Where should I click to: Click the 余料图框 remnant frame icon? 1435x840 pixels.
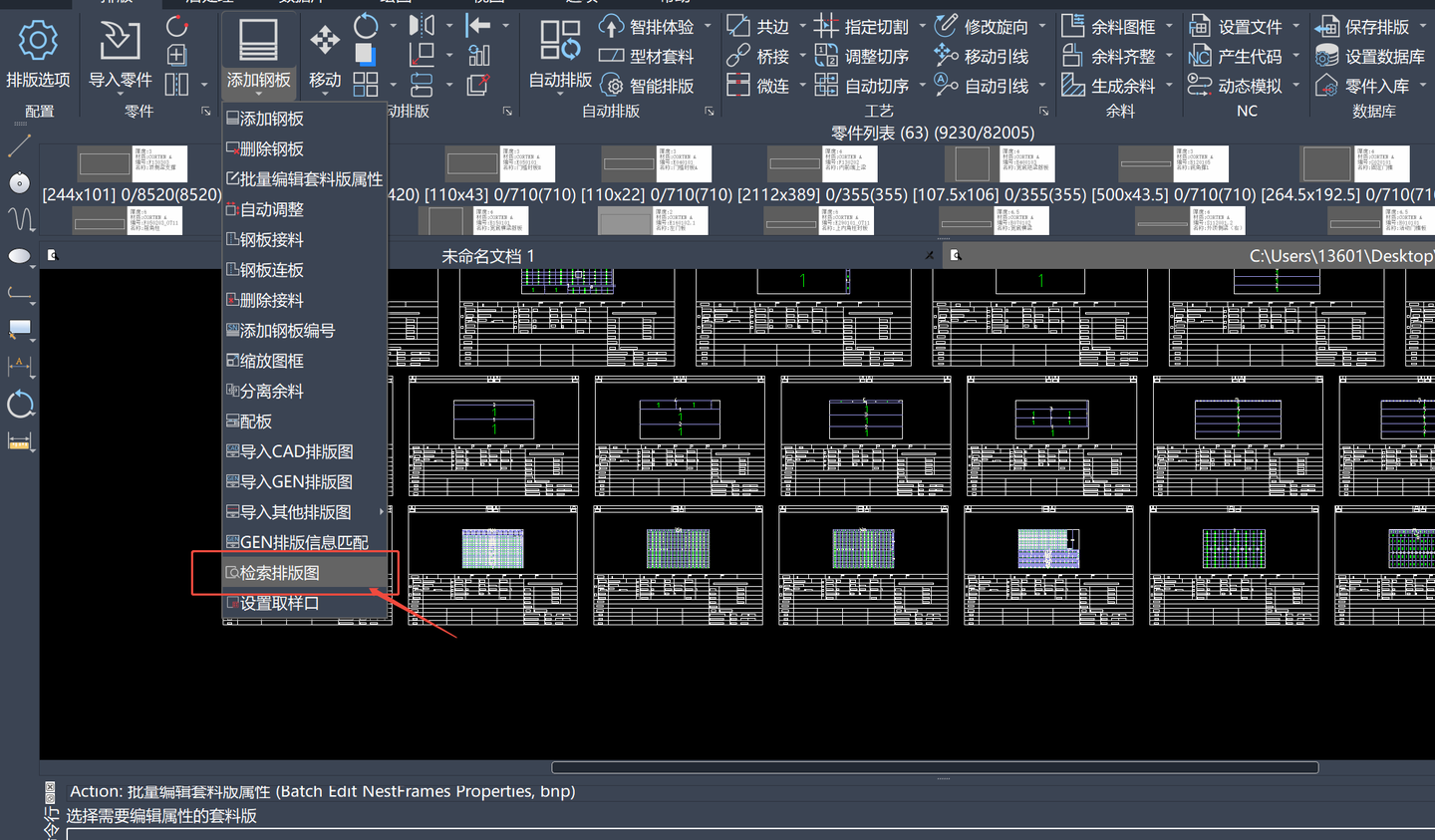(x=1073, y=26)
